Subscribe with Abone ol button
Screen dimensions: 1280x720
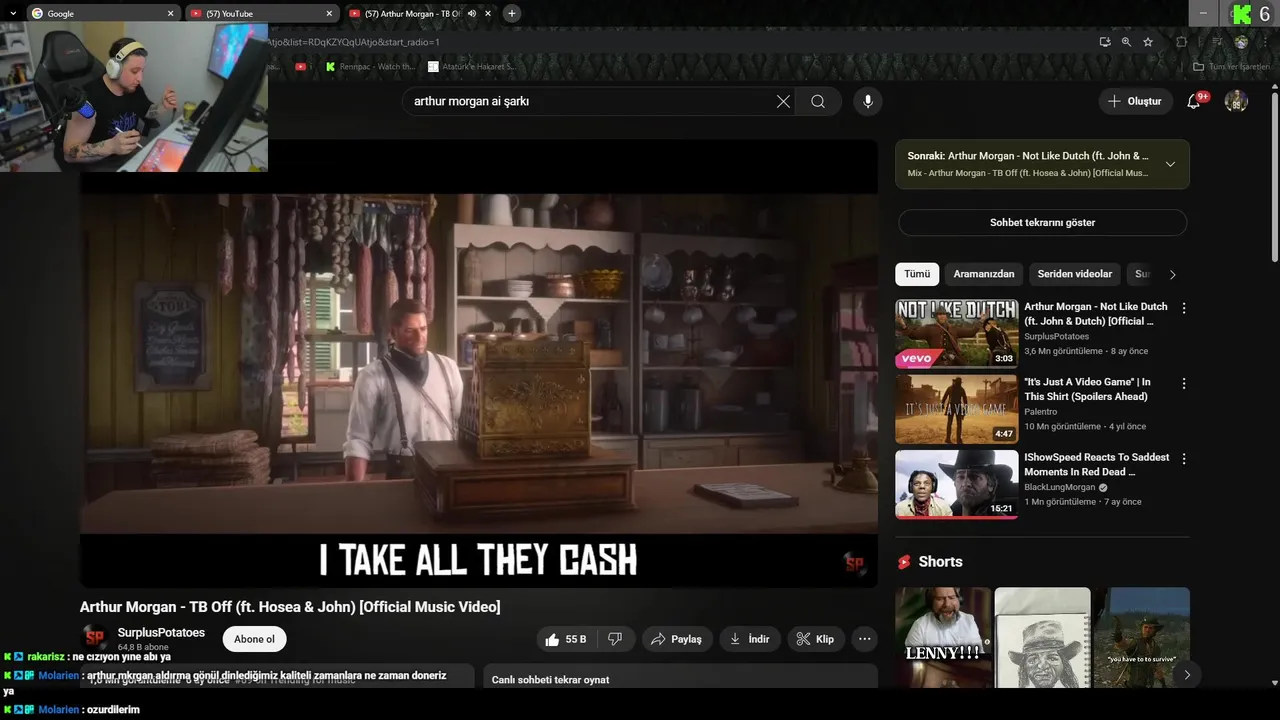254,639
